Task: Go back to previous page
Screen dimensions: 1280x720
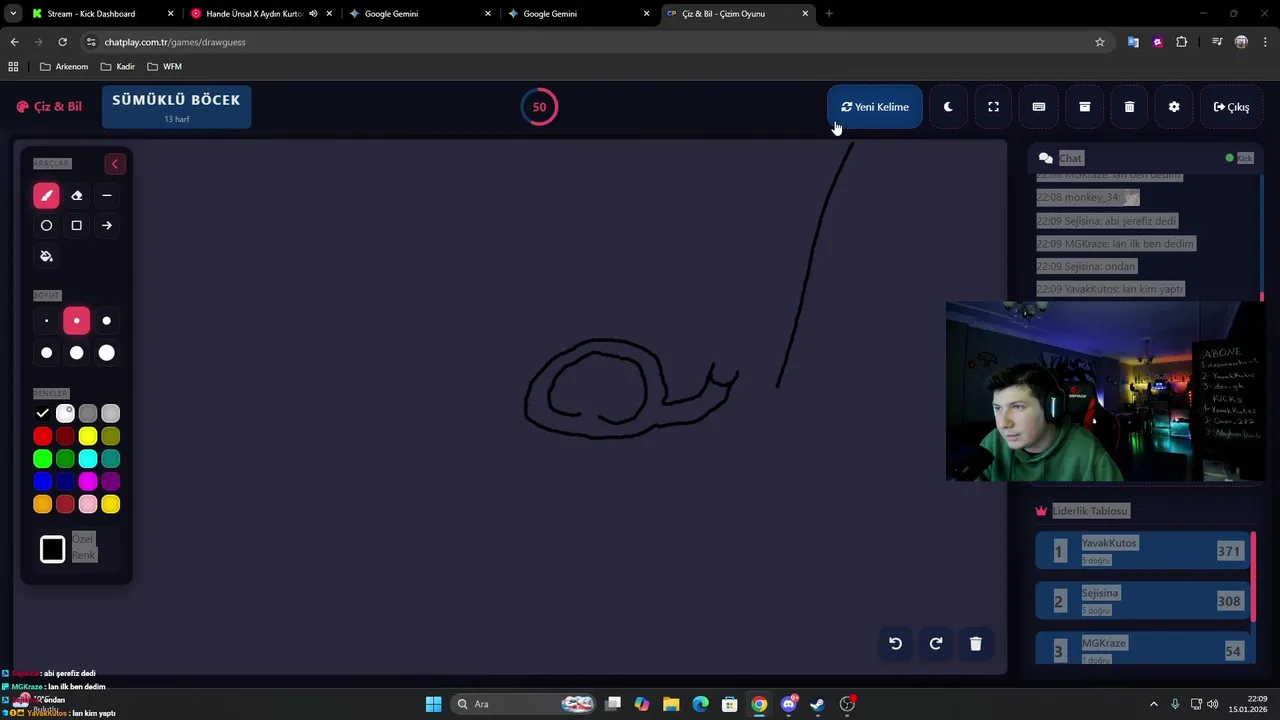Action: click(14, 42)
